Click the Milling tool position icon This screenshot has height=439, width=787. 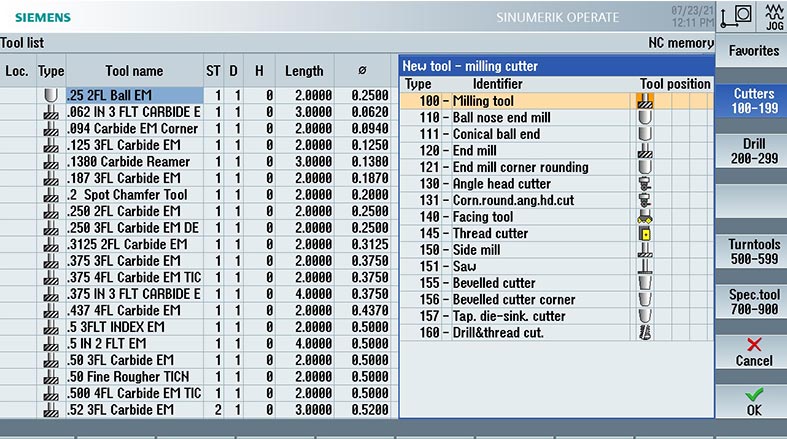click(x=645, y=101)
